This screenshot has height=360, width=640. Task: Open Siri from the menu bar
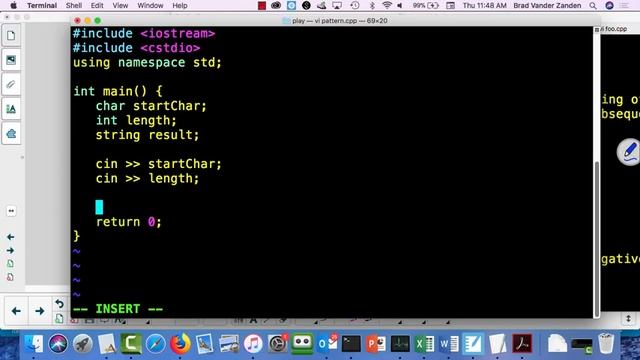[609, 5]
